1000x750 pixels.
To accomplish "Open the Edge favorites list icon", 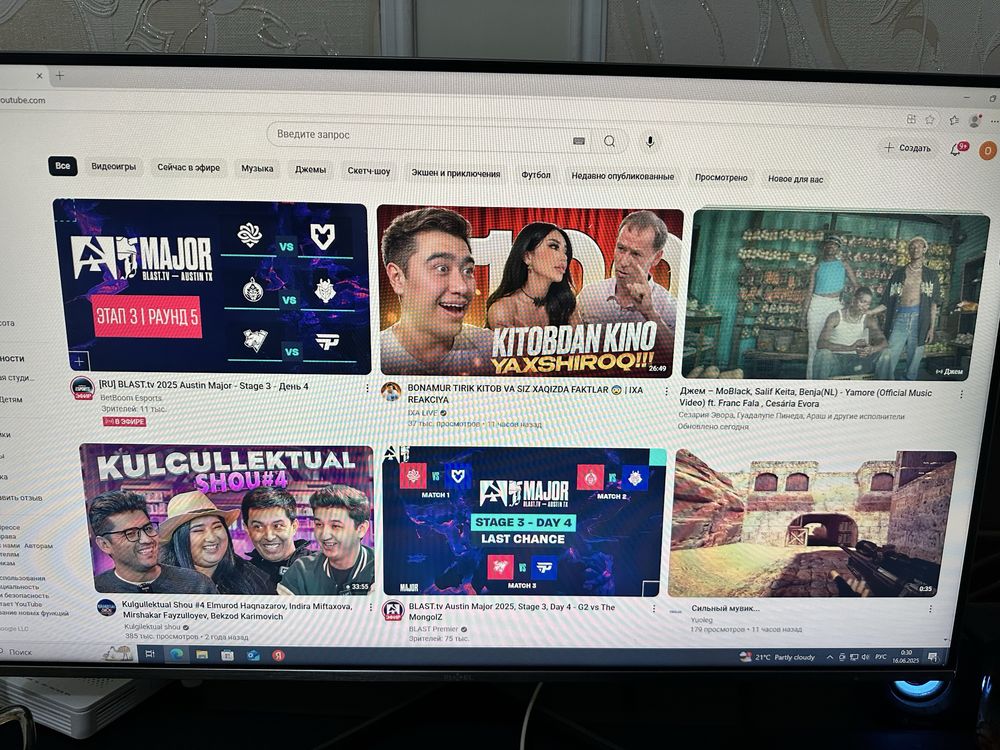I will [x=954, y=120].
